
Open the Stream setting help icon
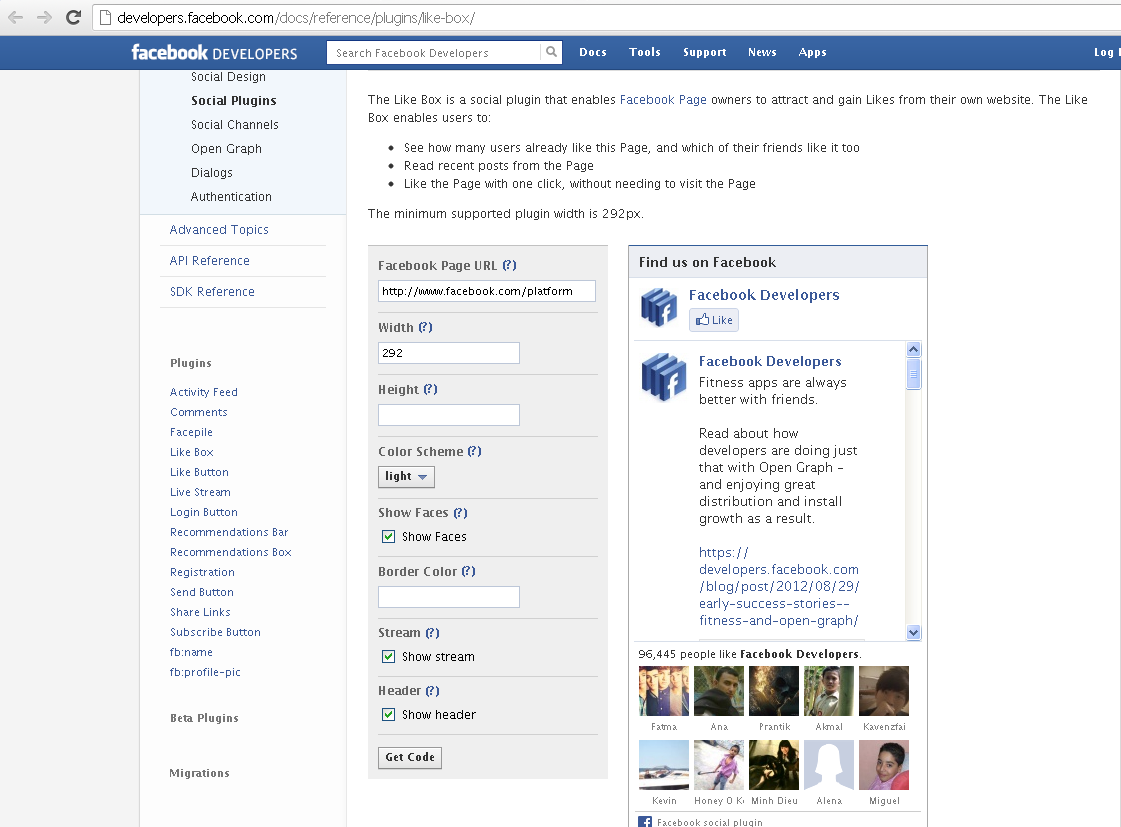pyautogui.click(x=428, y=633)
